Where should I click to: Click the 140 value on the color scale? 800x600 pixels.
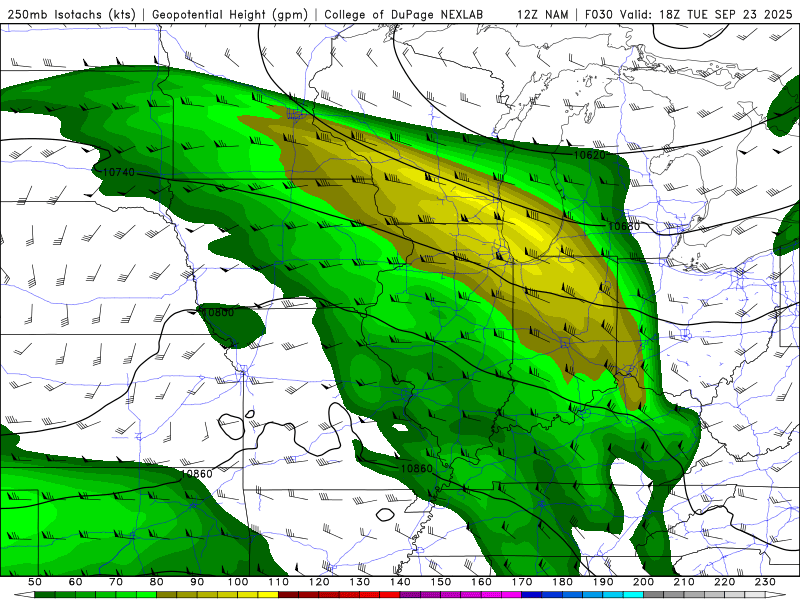(400, 582)
